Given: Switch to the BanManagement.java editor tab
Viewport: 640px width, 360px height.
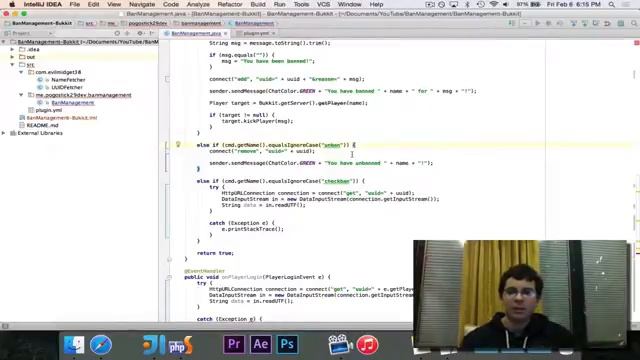Looking at the screenshot, I should (196, 33).
